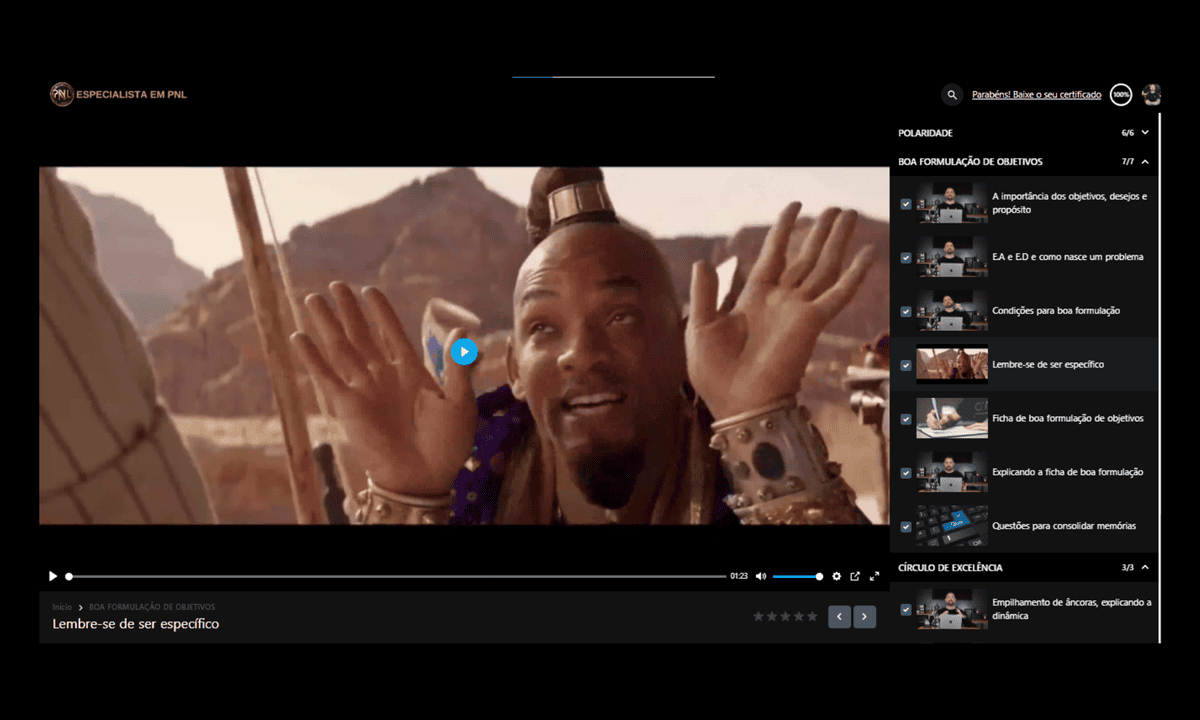Open lesson title 'Ficha de boa formulação de objetivos'
This screenshot has width=1200, height=720.
coord(1068,419)
